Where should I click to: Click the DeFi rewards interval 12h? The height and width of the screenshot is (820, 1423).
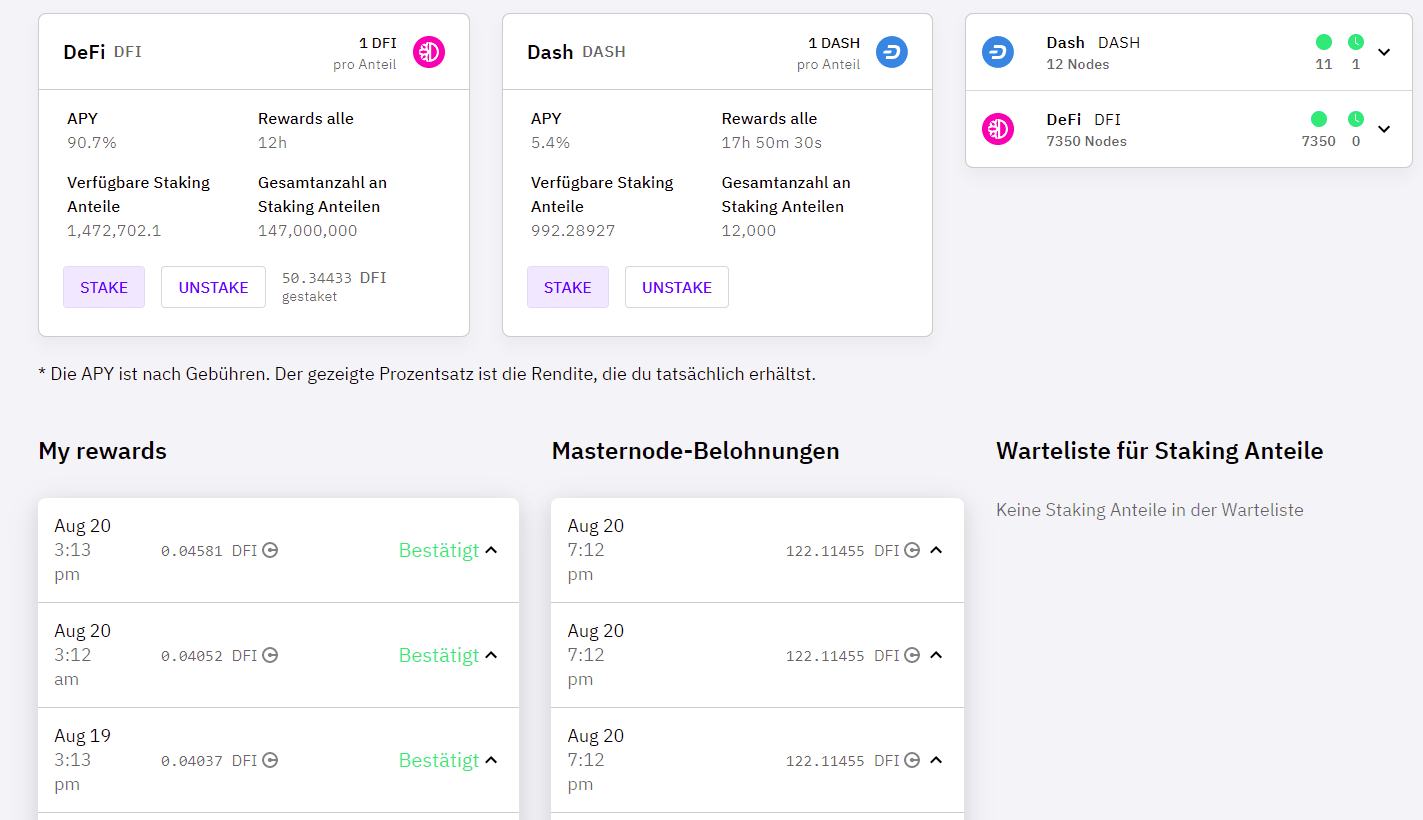tap(272, 143)
